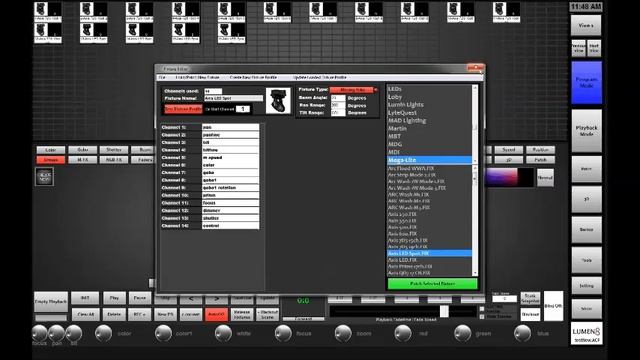The height and width of the screenshot is (360, 640).
Task: Click the tilt knob at bottom left
Action: point(74,333)
